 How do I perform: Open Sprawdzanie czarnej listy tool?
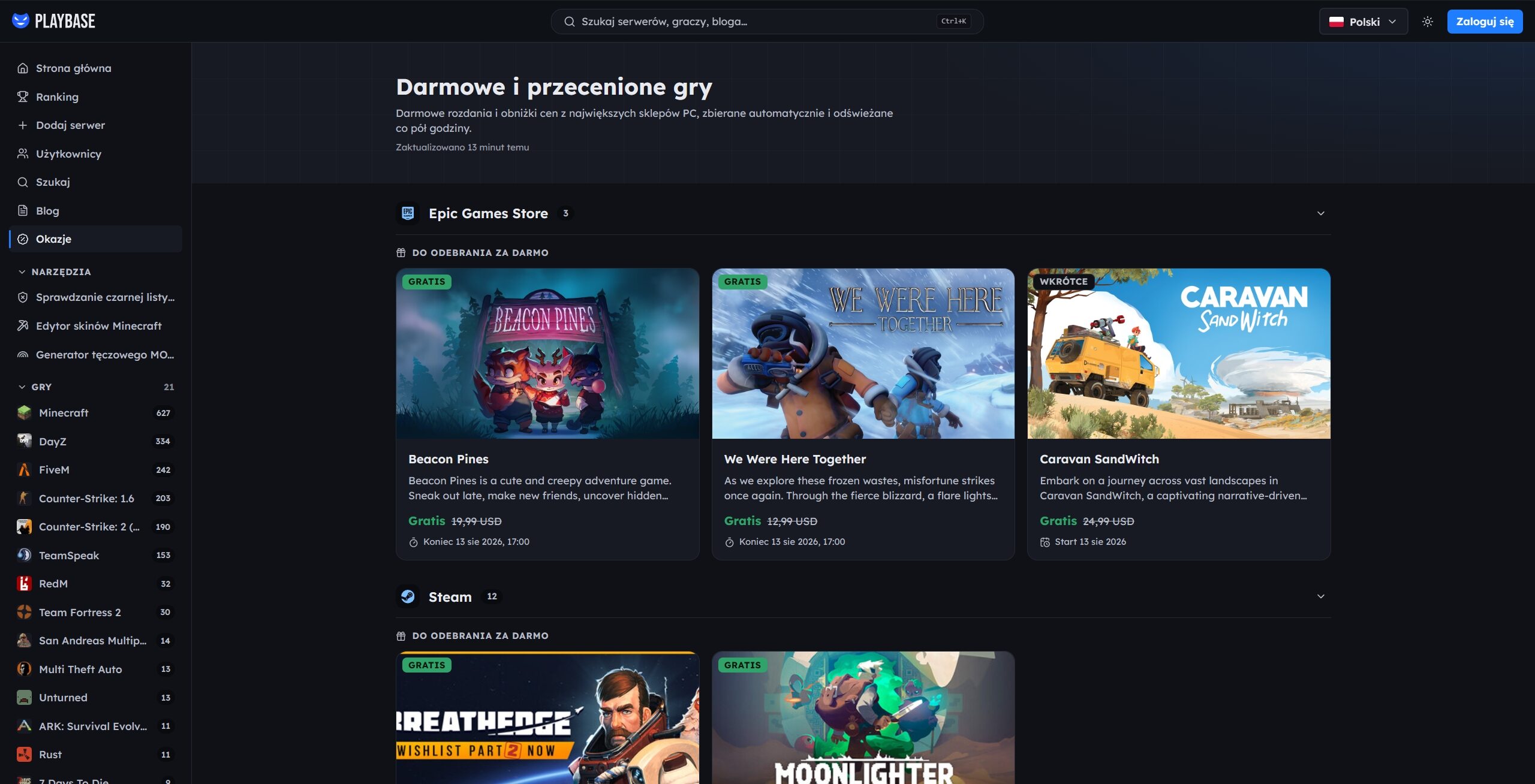[x=96, y=297]
